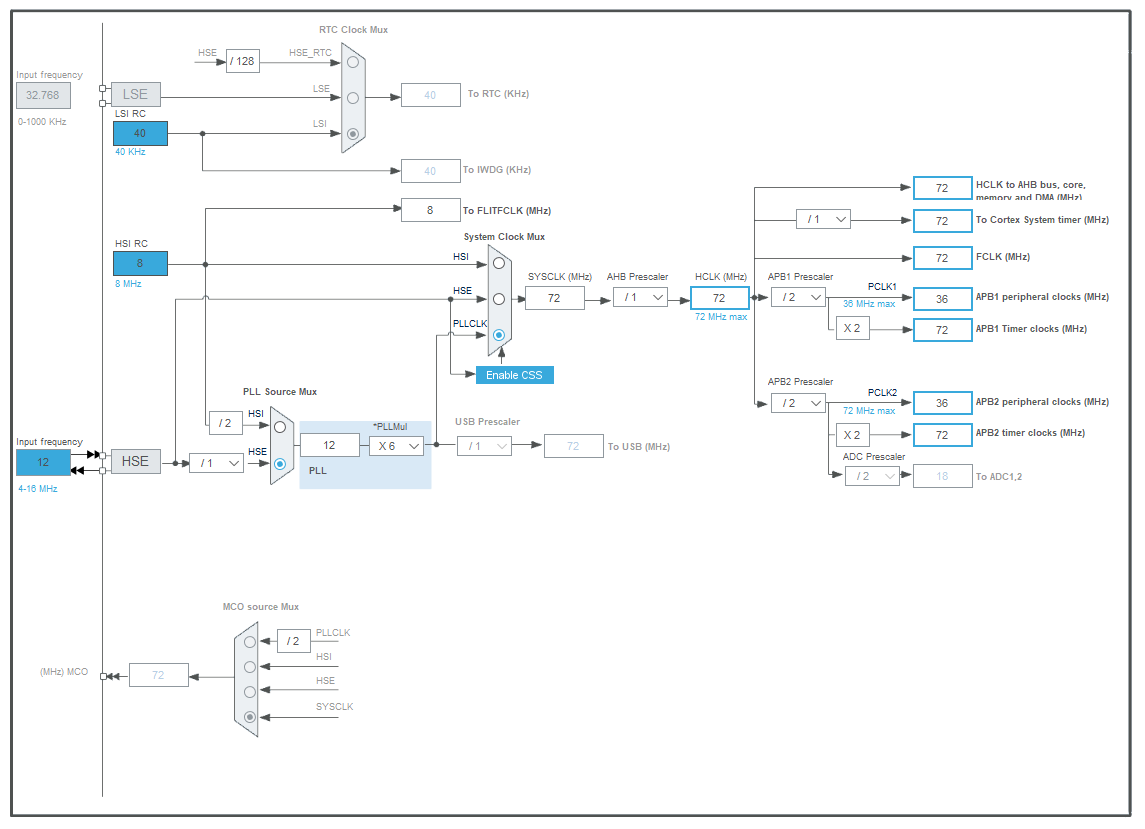This screenshot has width=1145, height=829.
Task: Open the ADC Prescaler dropdown
Action: click(x=872, y=476)
